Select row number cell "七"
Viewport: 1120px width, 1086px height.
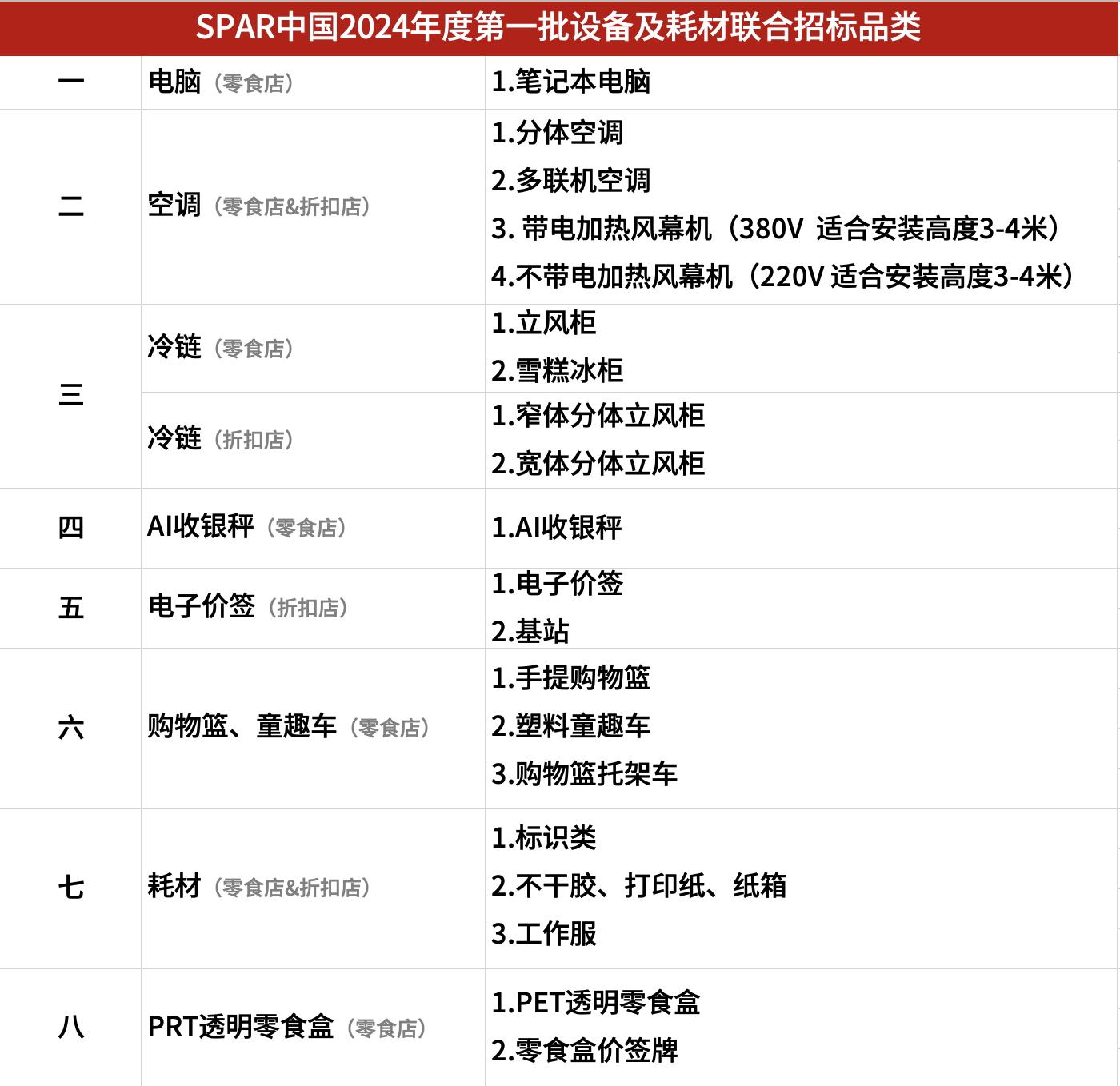click(x=71, y=888)
